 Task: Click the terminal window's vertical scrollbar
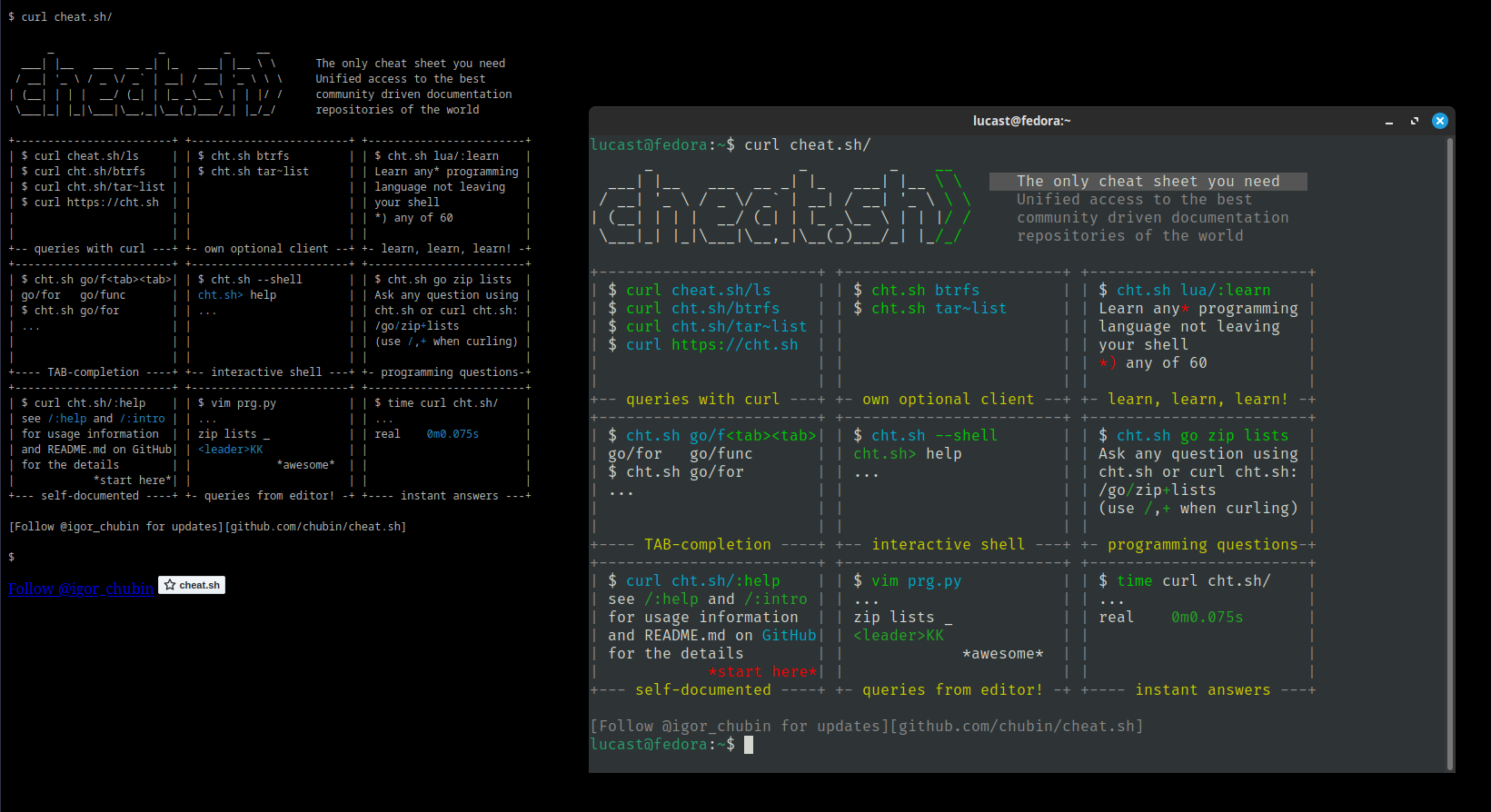1449,454
